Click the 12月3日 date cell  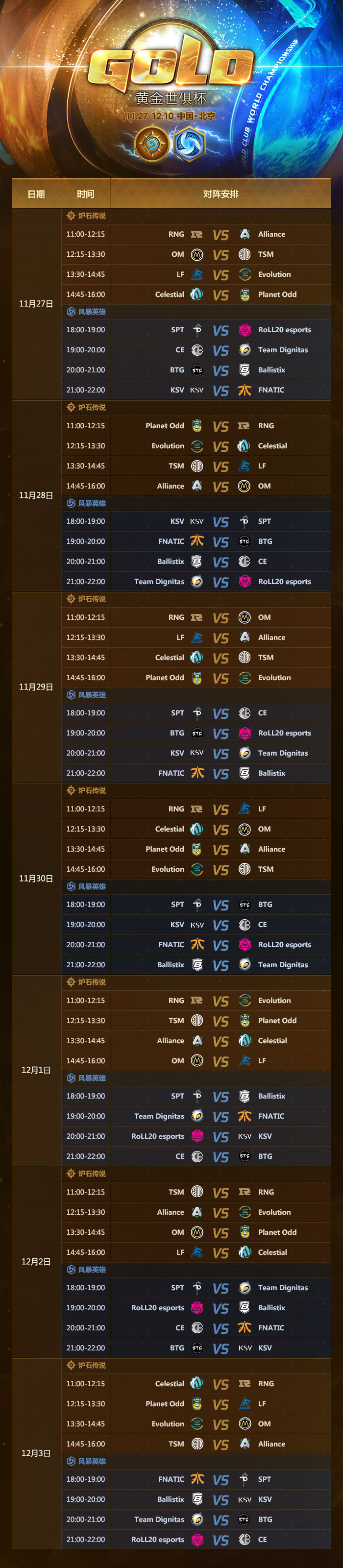click(36, 1453)
